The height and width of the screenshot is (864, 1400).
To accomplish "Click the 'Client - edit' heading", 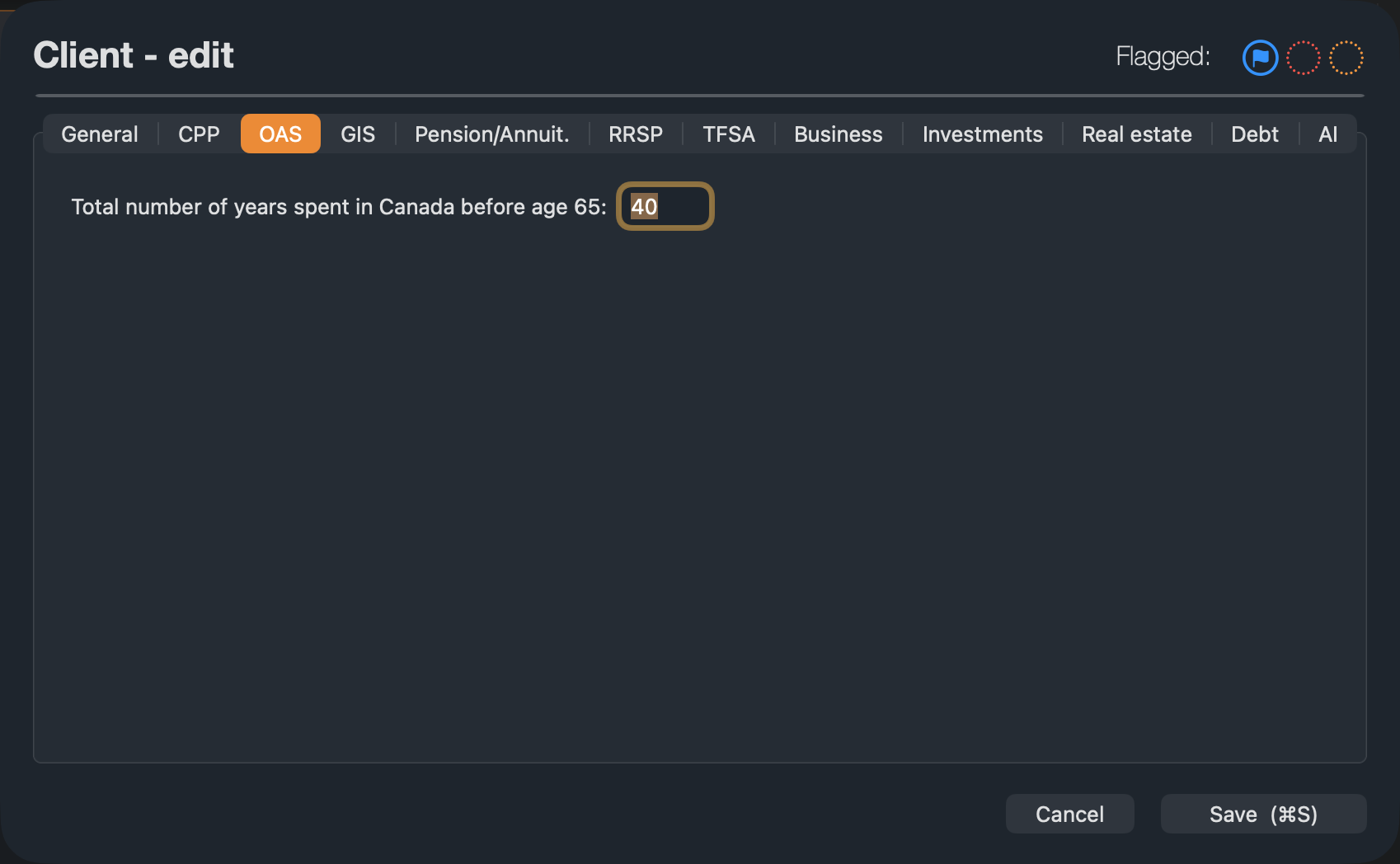I will click(134, 55).
